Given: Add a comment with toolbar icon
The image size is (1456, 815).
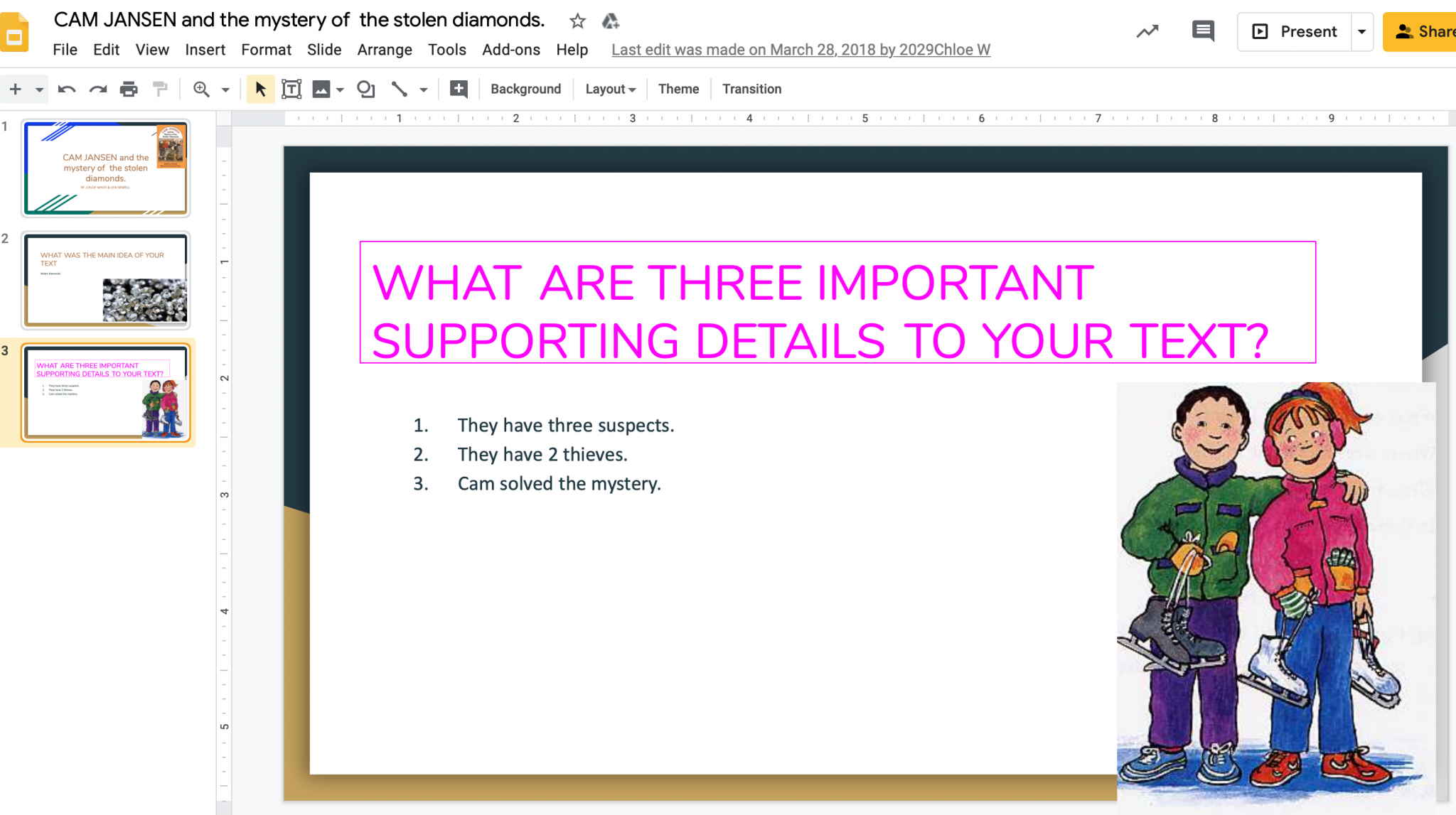Looking at the screenshot, I should pyautogui.click(x=459, y=89).
